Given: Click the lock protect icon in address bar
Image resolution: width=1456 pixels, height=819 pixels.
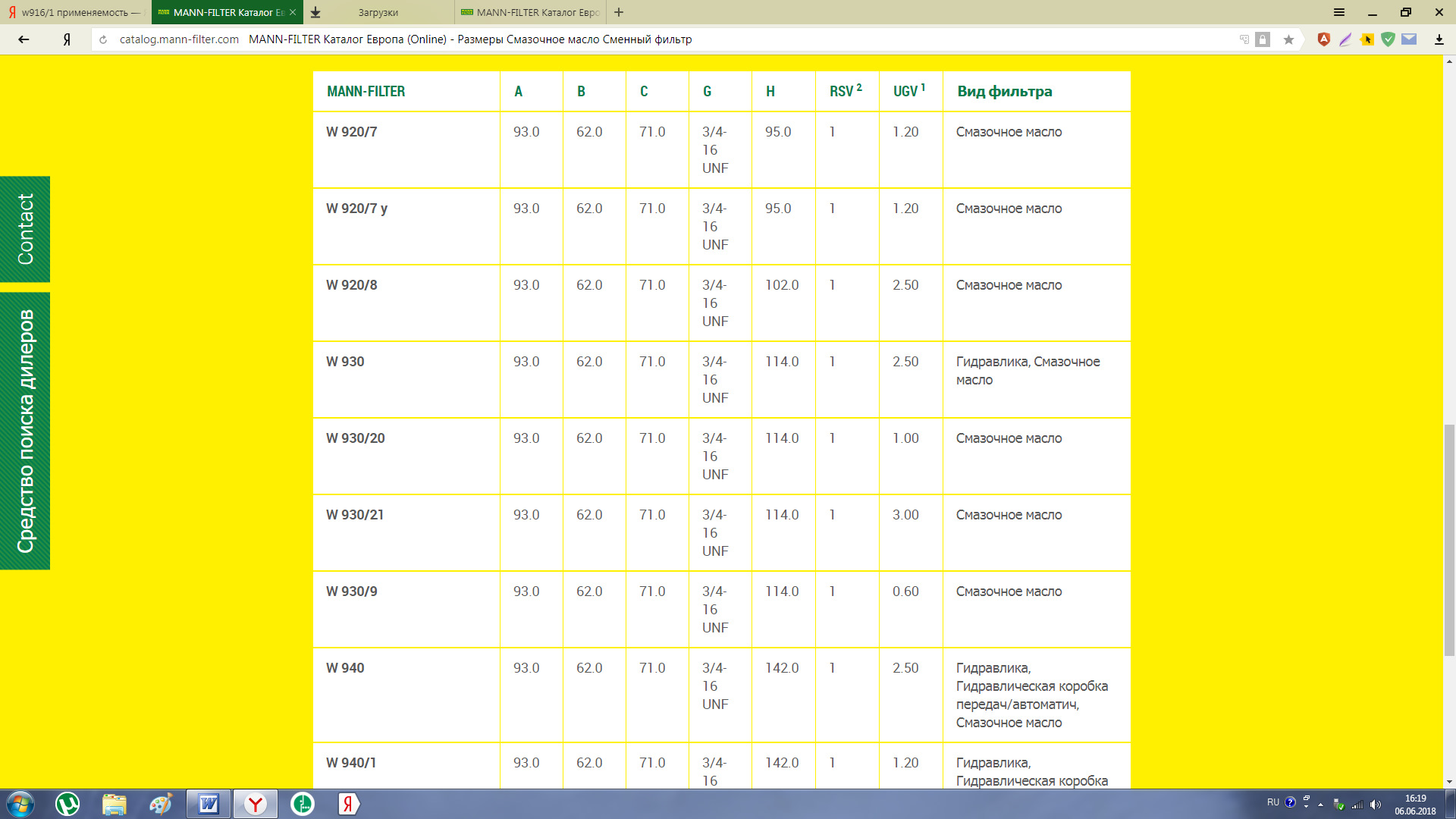Looking at the screenshot, I should (1263, 39).
